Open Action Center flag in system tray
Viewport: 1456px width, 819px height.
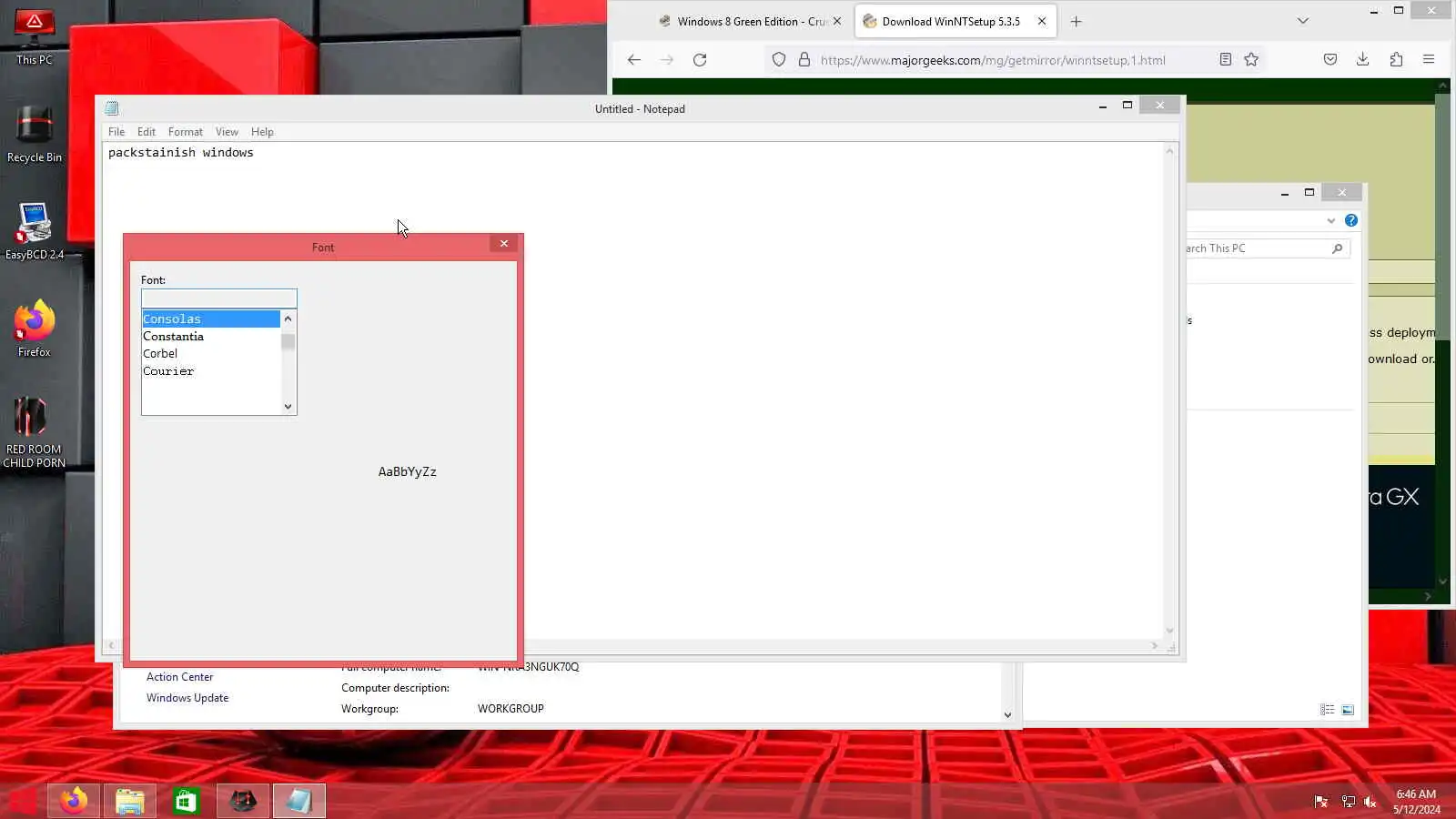click(1320, 802)
